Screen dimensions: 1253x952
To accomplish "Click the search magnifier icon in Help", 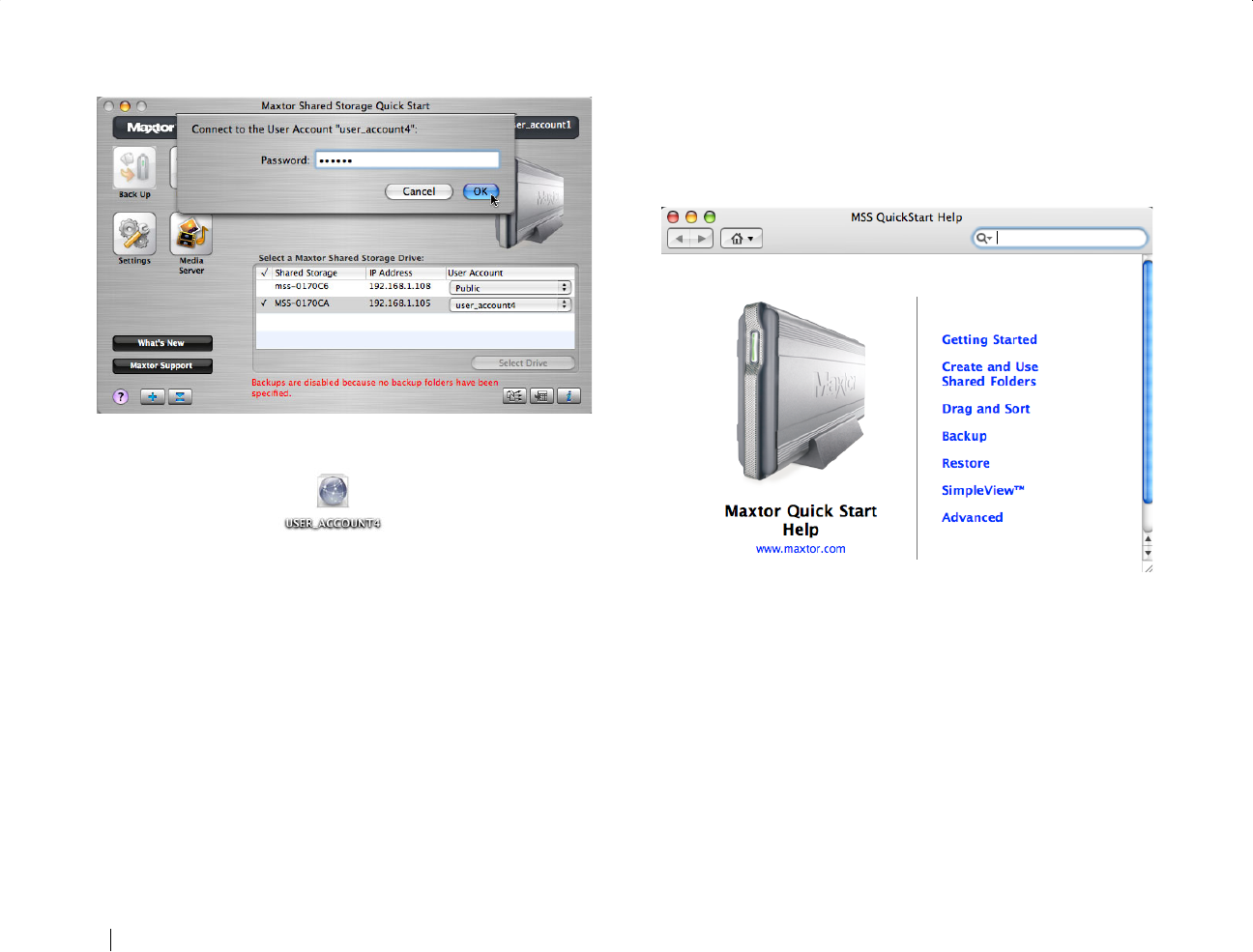I will [x=983, y=238].
